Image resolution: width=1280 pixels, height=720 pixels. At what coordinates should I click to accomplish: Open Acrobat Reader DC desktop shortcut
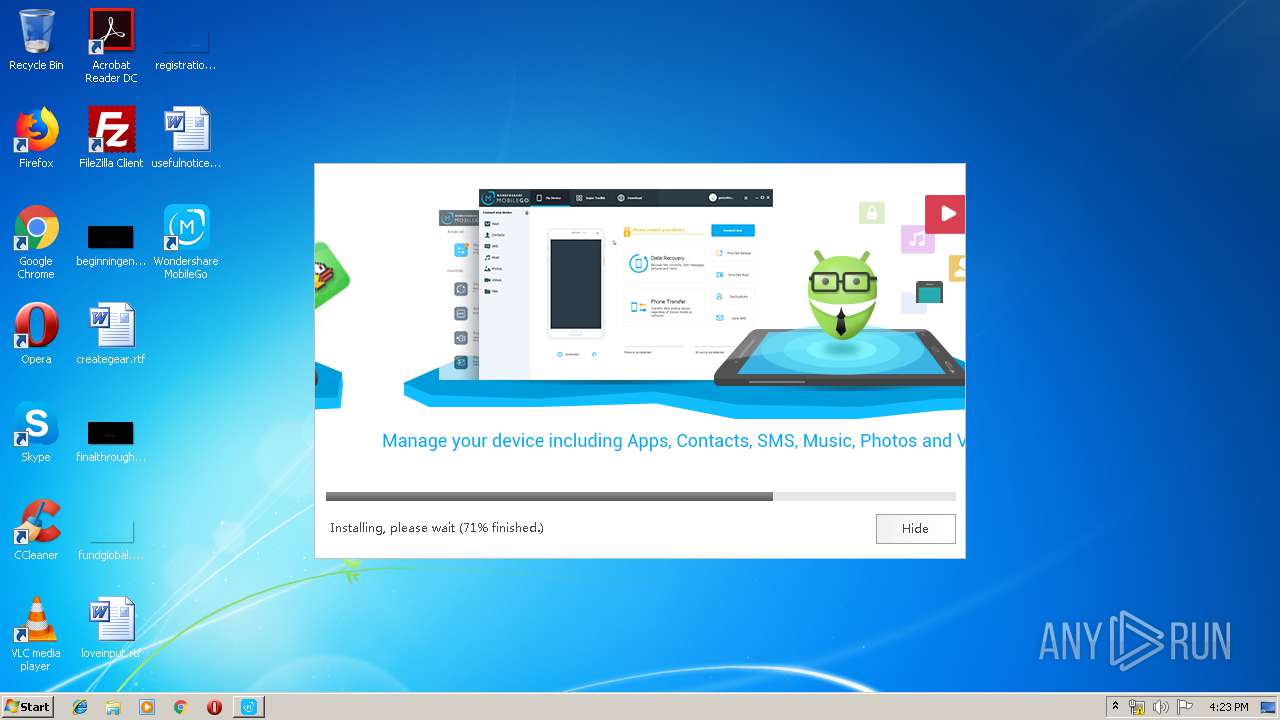click(x=111, y=46)
